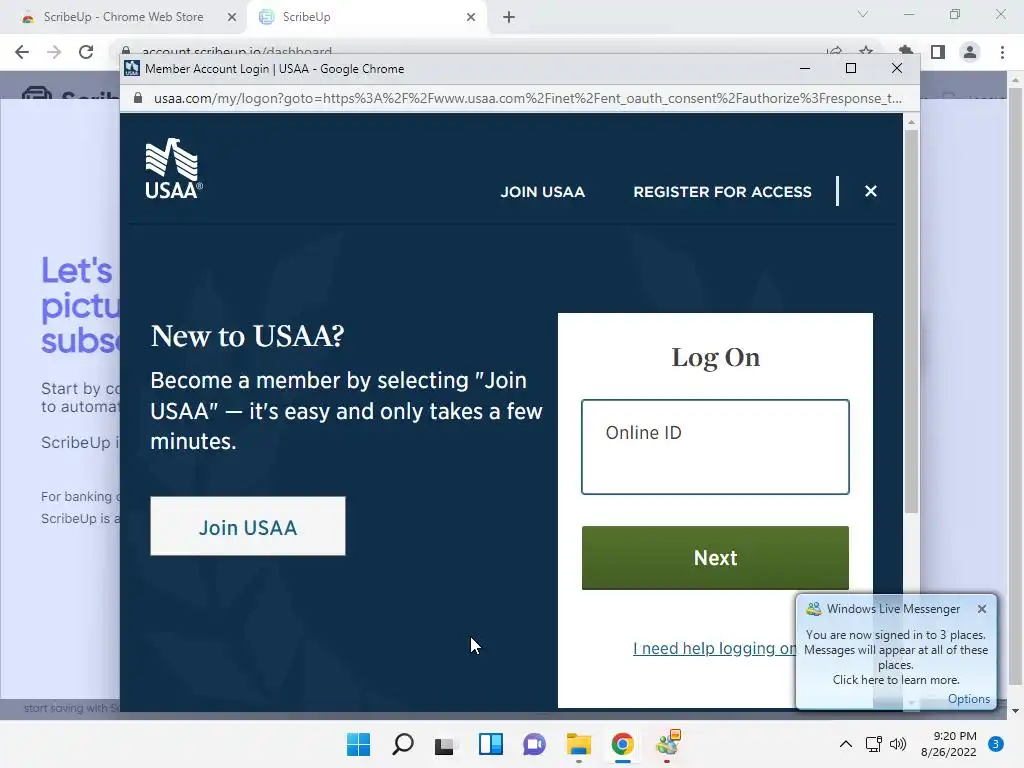This screenshot has height=768, width=1024.
Task: Focus the Online ID input field
Action: (715, 447)
